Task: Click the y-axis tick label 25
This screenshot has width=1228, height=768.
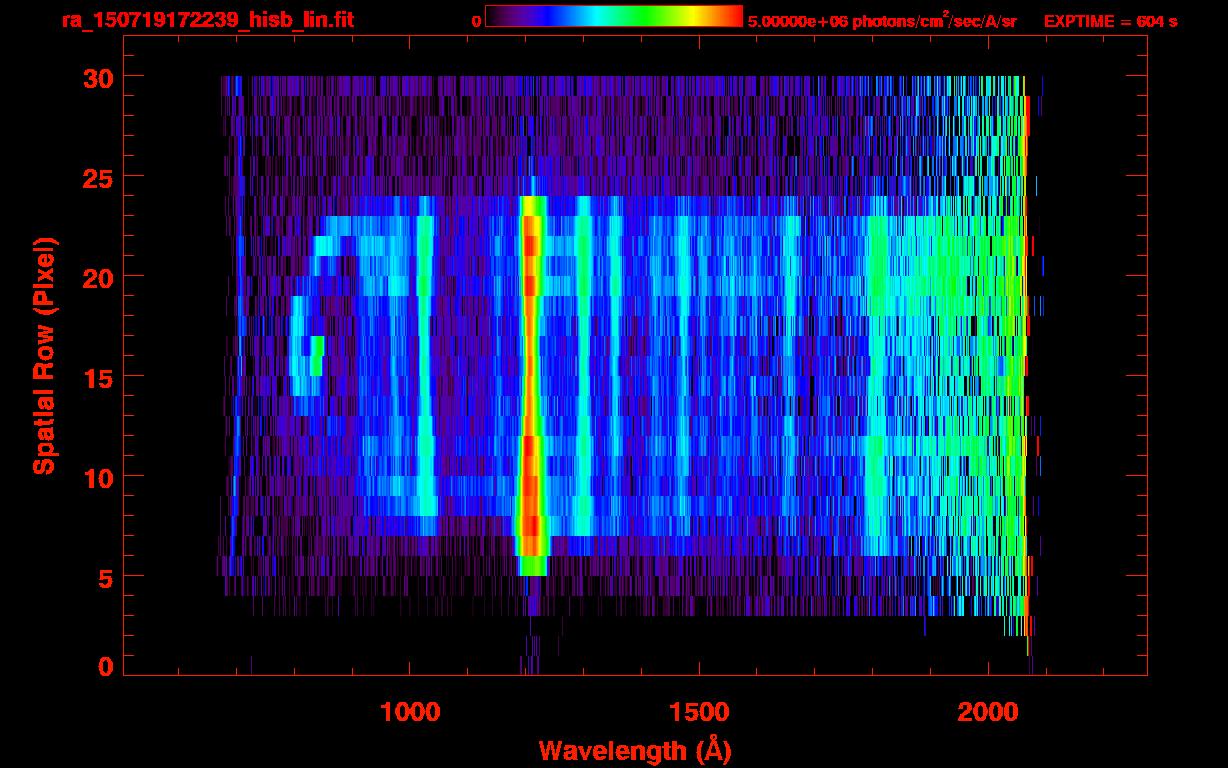Action: tap(99, 177)
